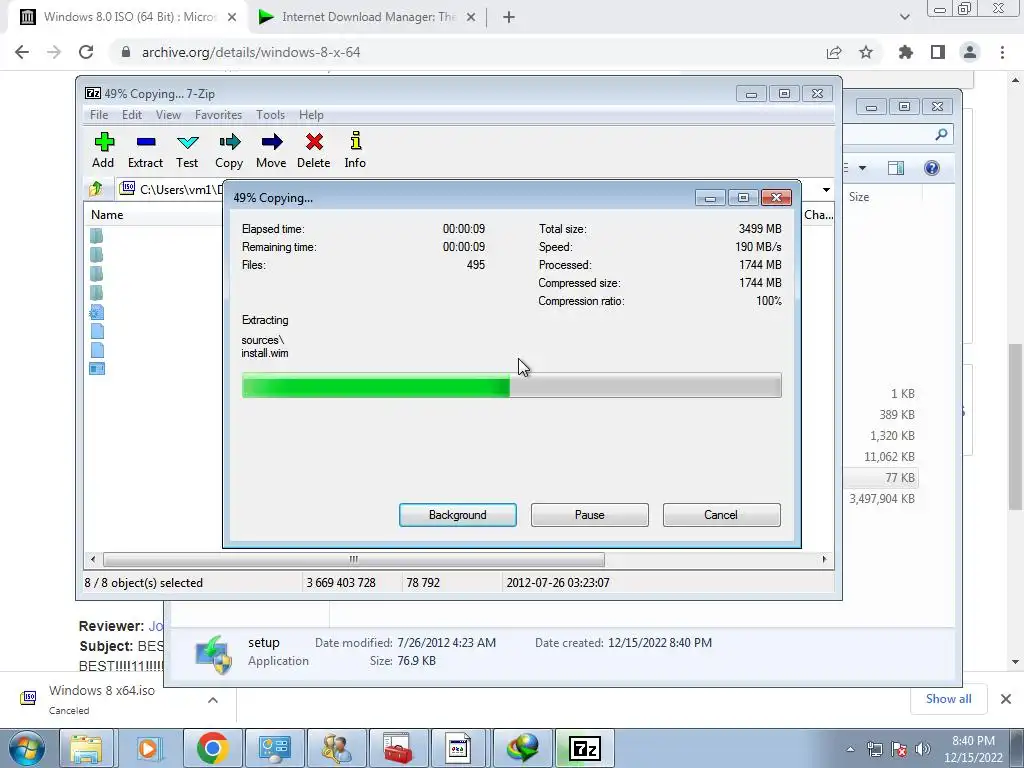Pause the extraction process
The height and width of the screenshot is (768, 1024).
pos(590,515)
